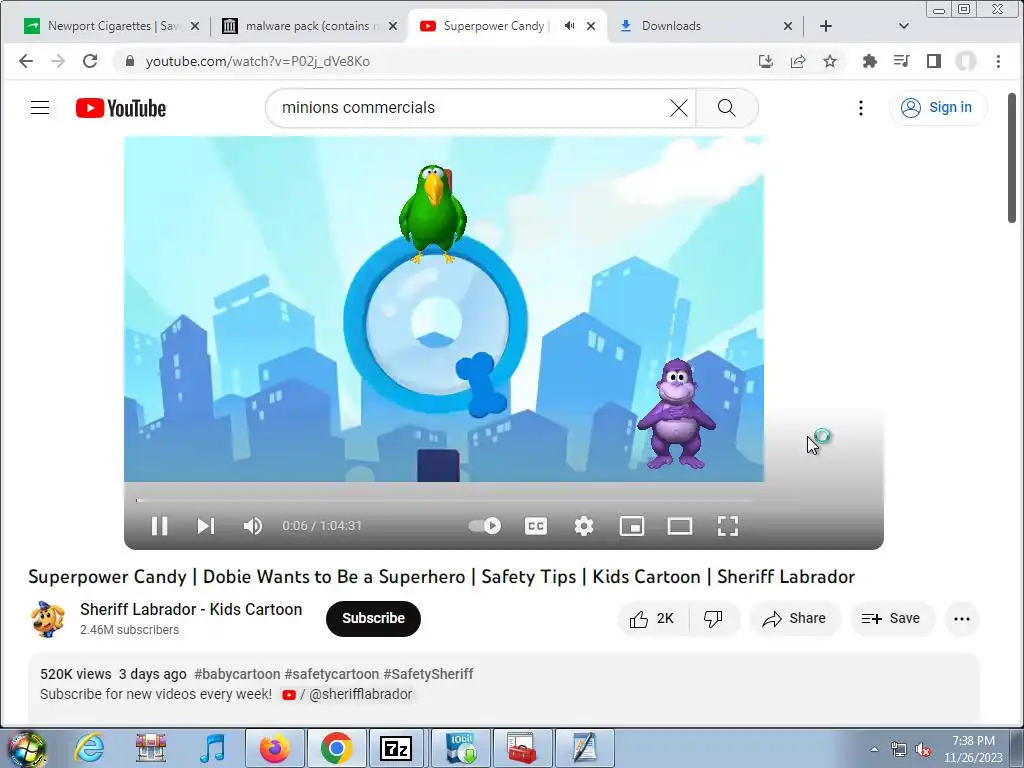
Task: Click the Sign in button
Action: 938,108
